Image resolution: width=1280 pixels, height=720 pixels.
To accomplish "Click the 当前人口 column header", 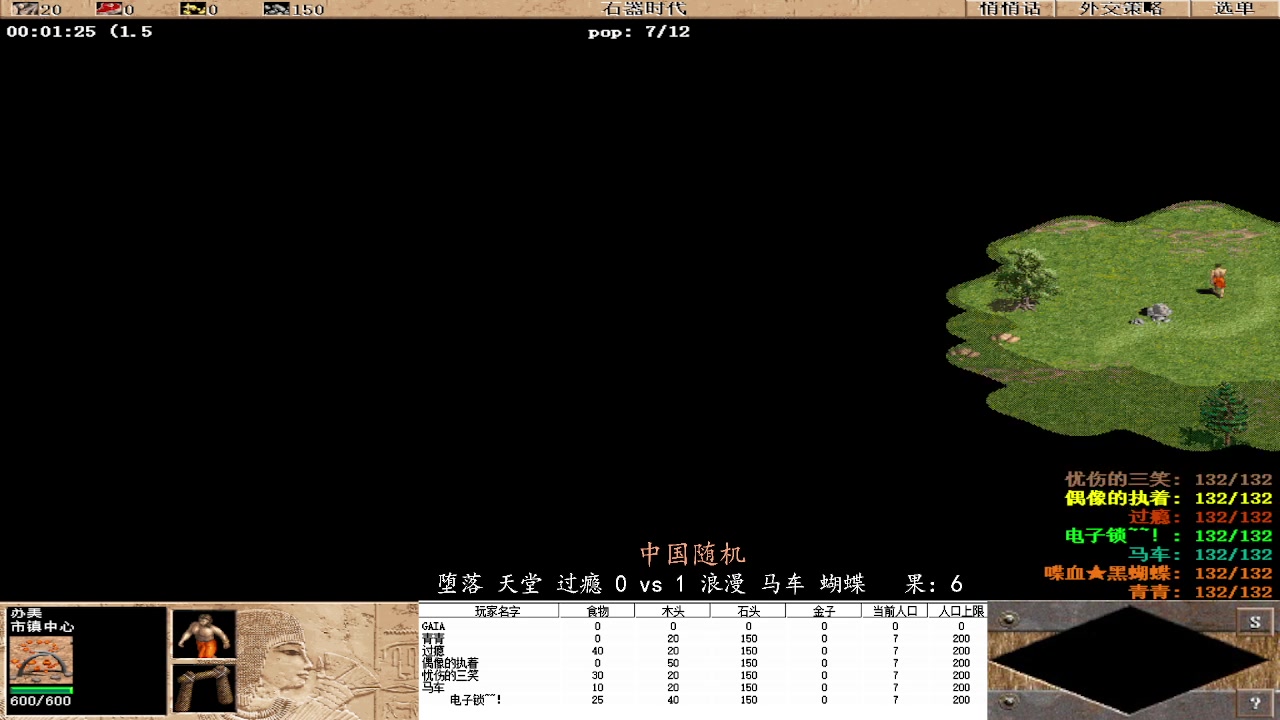I will [895, 611].
